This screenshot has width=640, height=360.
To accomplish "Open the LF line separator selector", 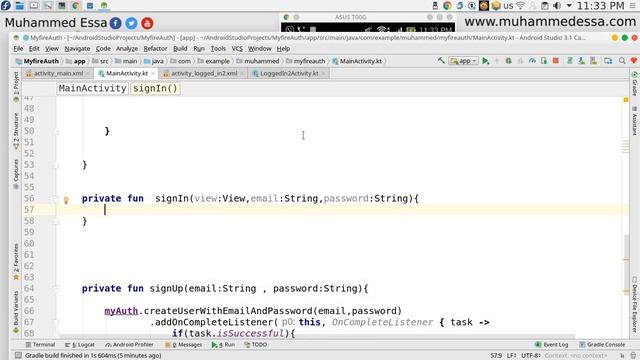I will (511, 356).
